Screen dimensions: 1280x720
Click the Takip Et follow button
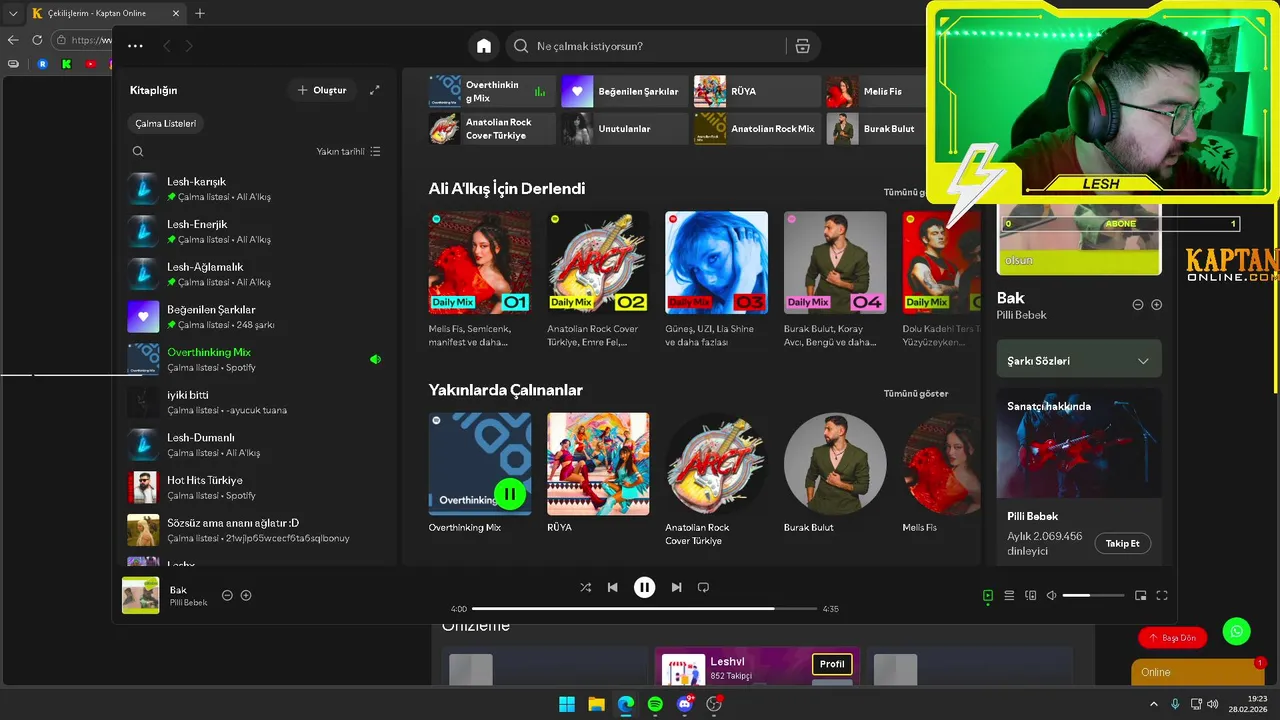click(1122, 543)
